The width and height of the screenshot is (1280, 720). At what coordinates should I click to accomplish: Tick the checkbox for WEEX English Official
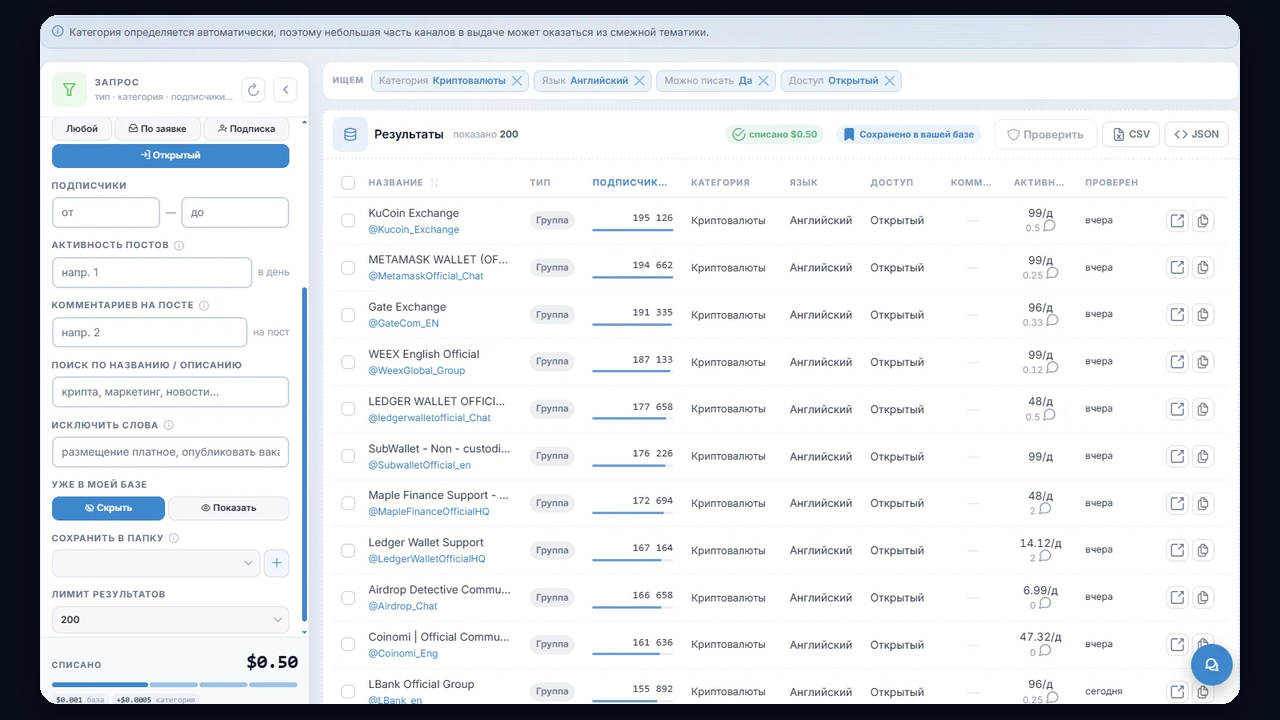click(348, 362)
